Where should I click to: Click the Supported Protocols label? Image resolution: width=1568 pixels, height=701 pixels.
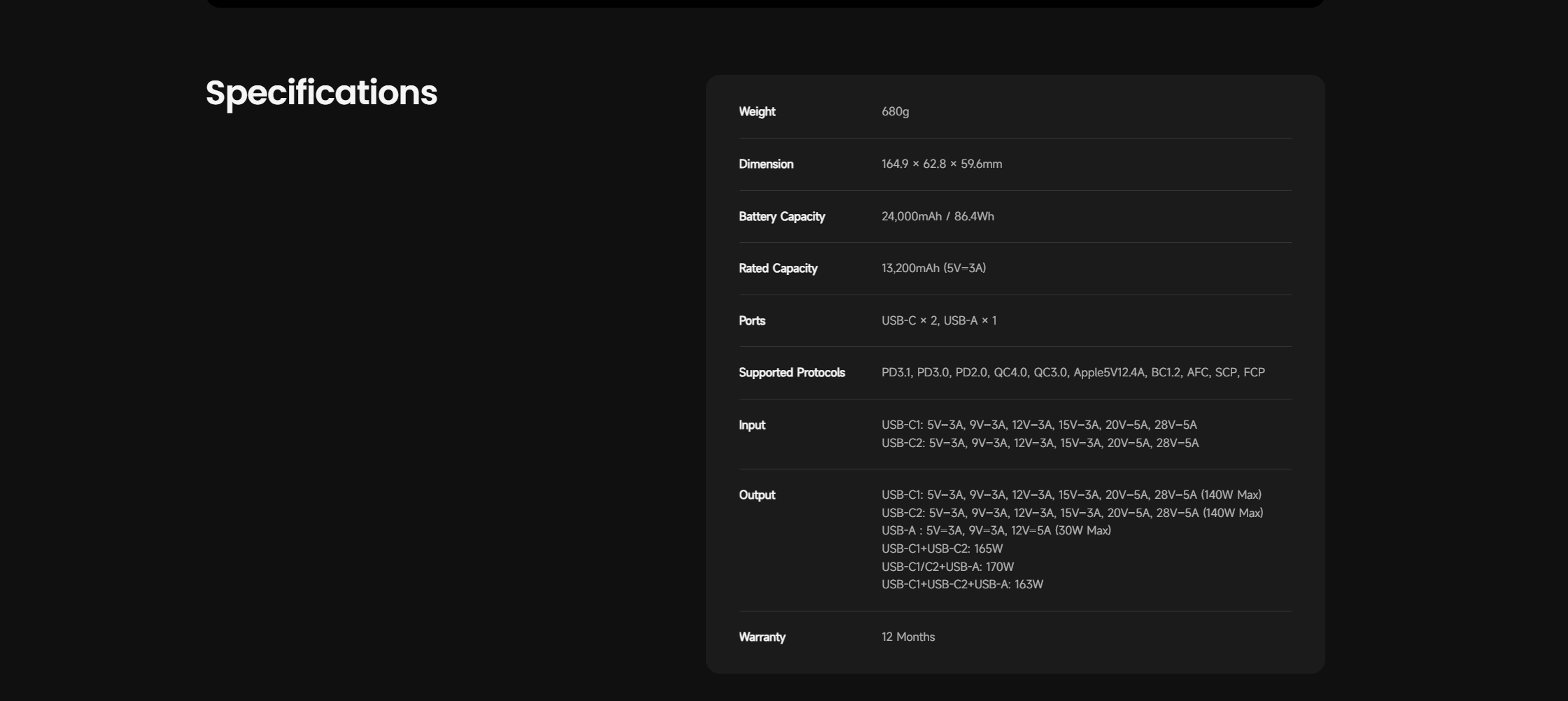tap(791, 373)
